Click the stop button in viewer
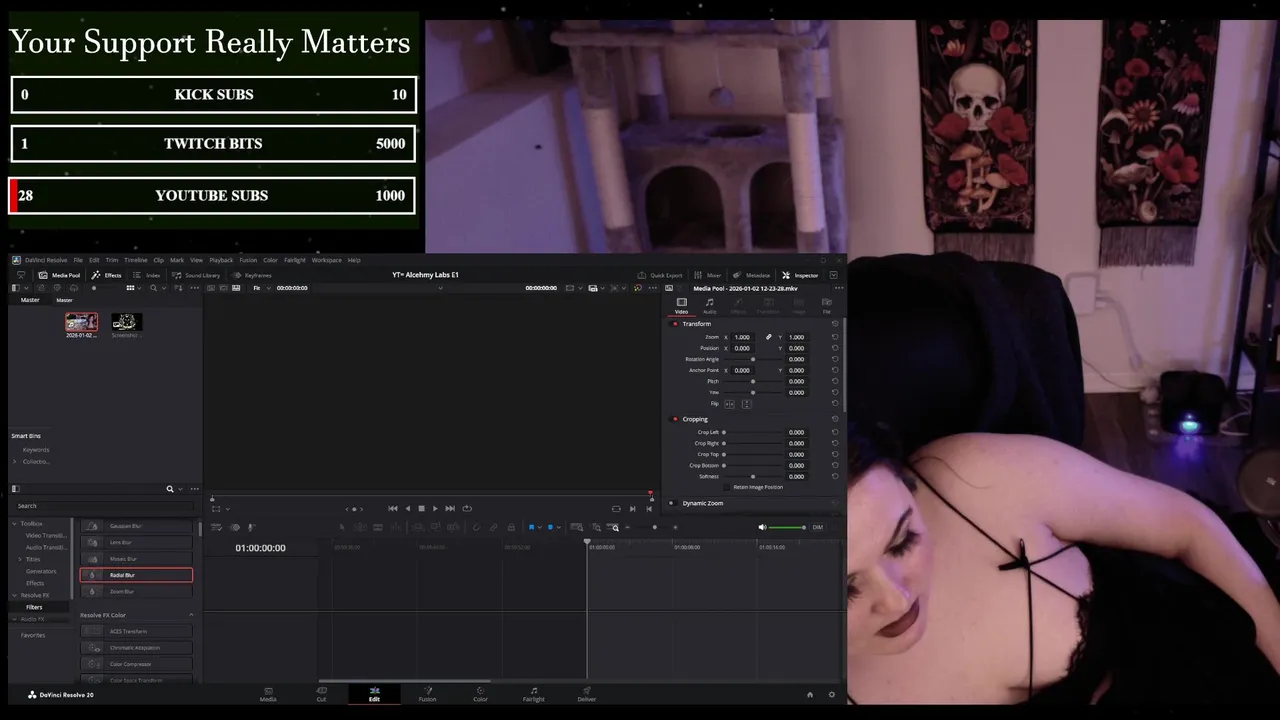Viewport: 1280px width, 720px height. pyautogui.click(x=421, y=508)
